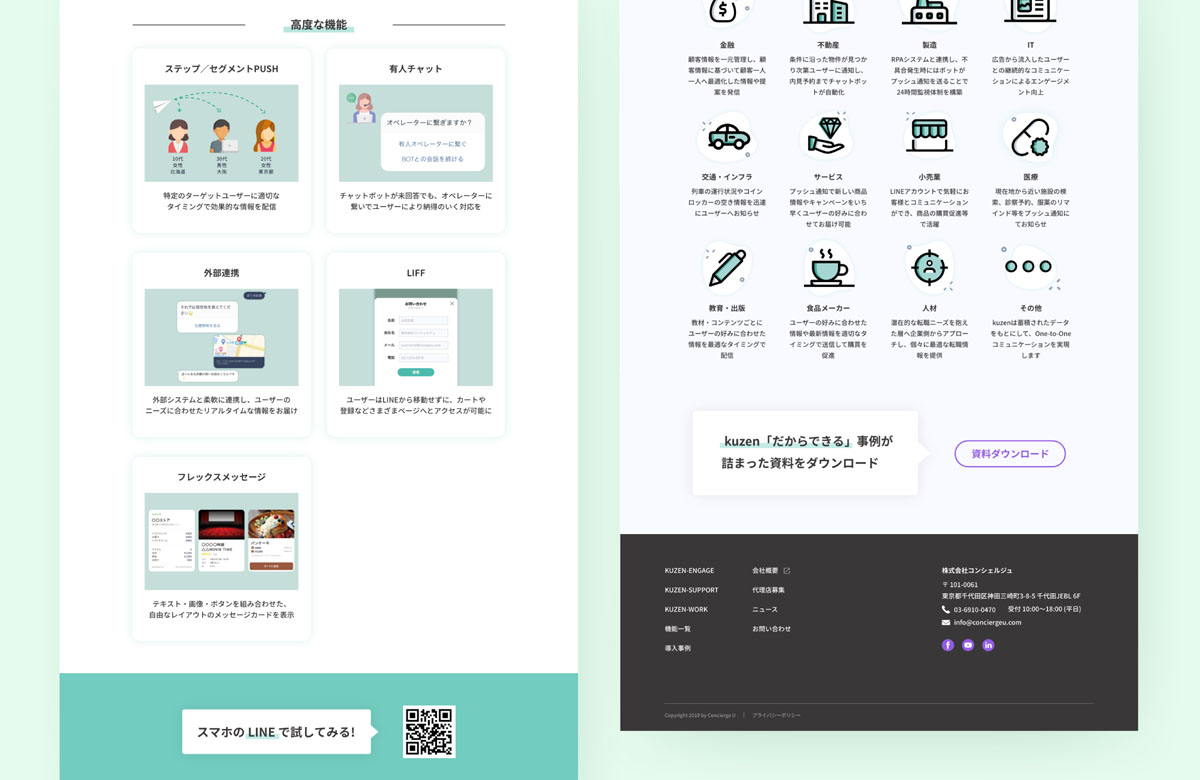The width and height of the screenshot is (1200, 780).
Task: Click the LinkedIn icon in the footer
Action: coord(988,645)
